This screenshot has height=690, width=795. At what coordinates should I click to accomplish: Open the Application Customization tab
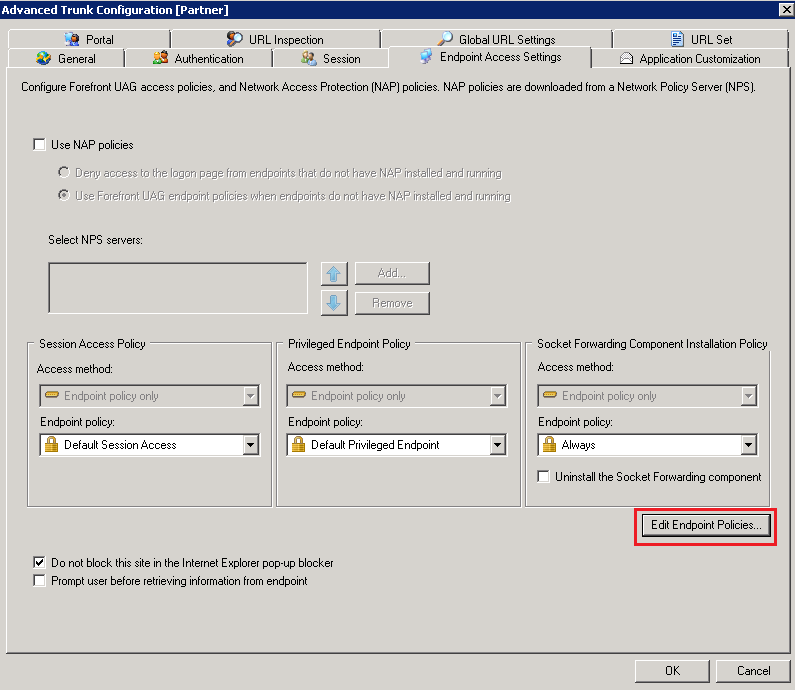tap(690, 58)
